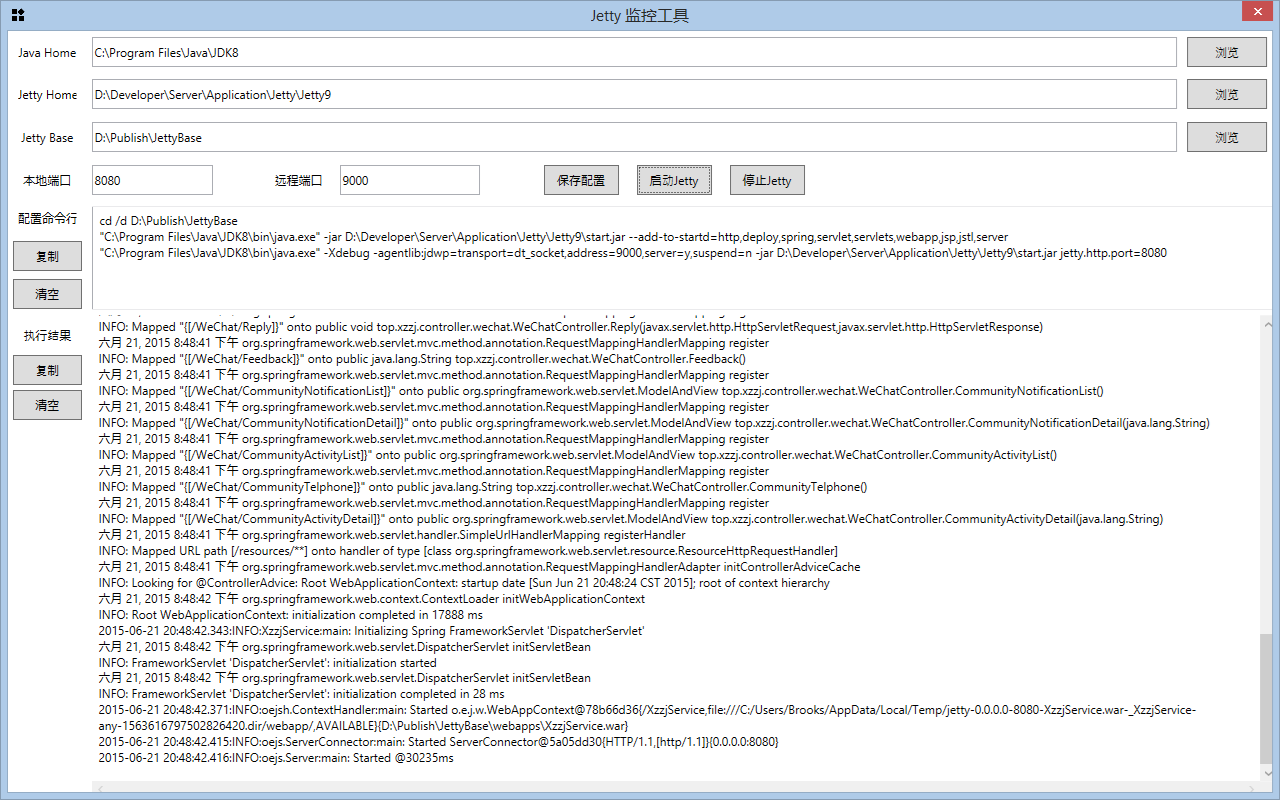Copy the 配置命令行 command text

click(x=47, y=257)
